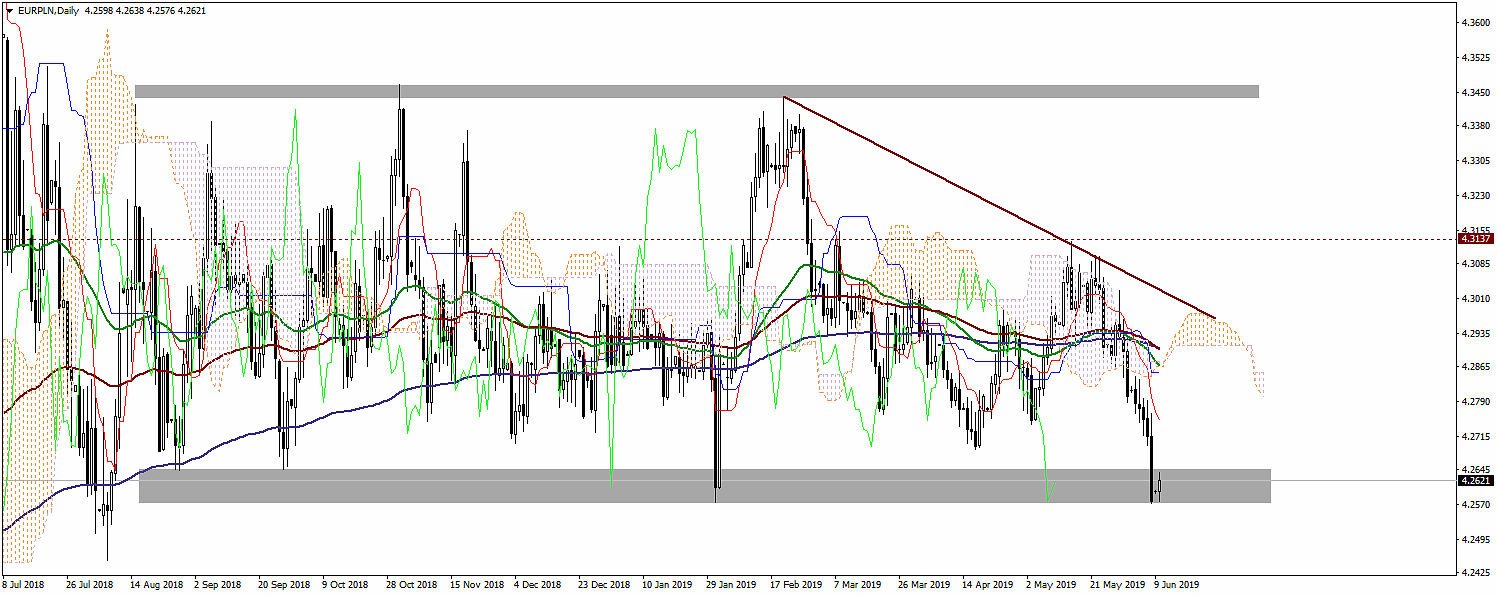Click the 23 Dec 2018 date label
Screen dimensions: 1497x596
[604, 583]
